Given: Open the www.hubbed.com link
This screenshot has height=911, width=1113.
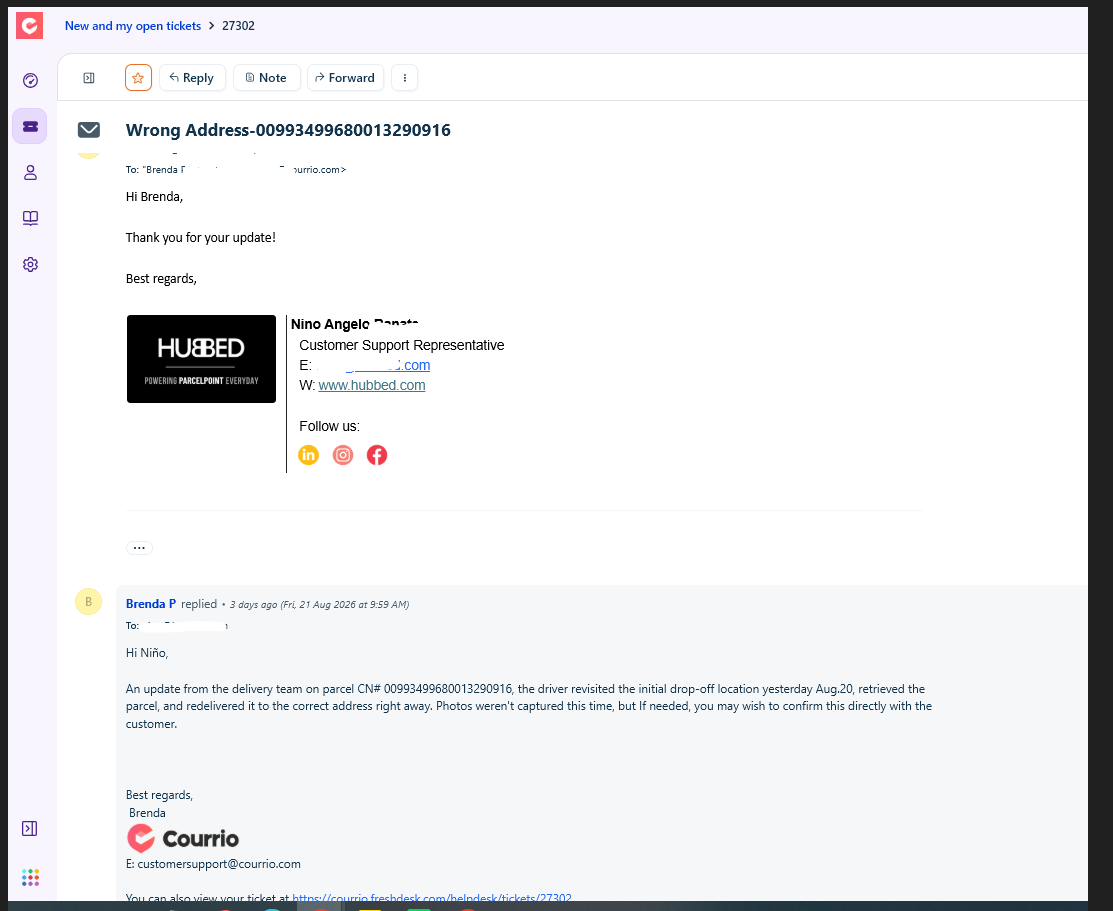Looking at the screenshot, I should (372, 386).
